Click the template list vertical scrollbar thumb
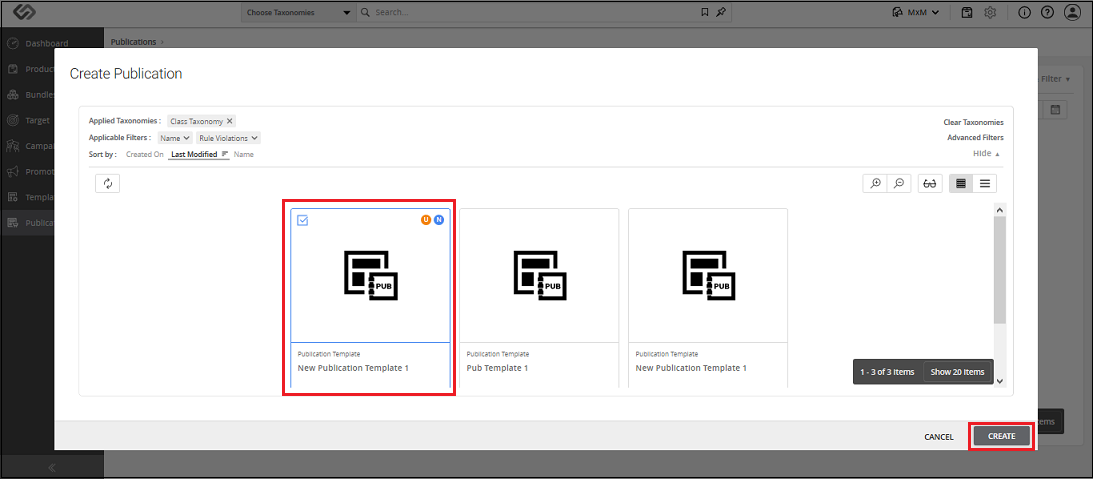The image size is (1093, 479). (1000, 270)
